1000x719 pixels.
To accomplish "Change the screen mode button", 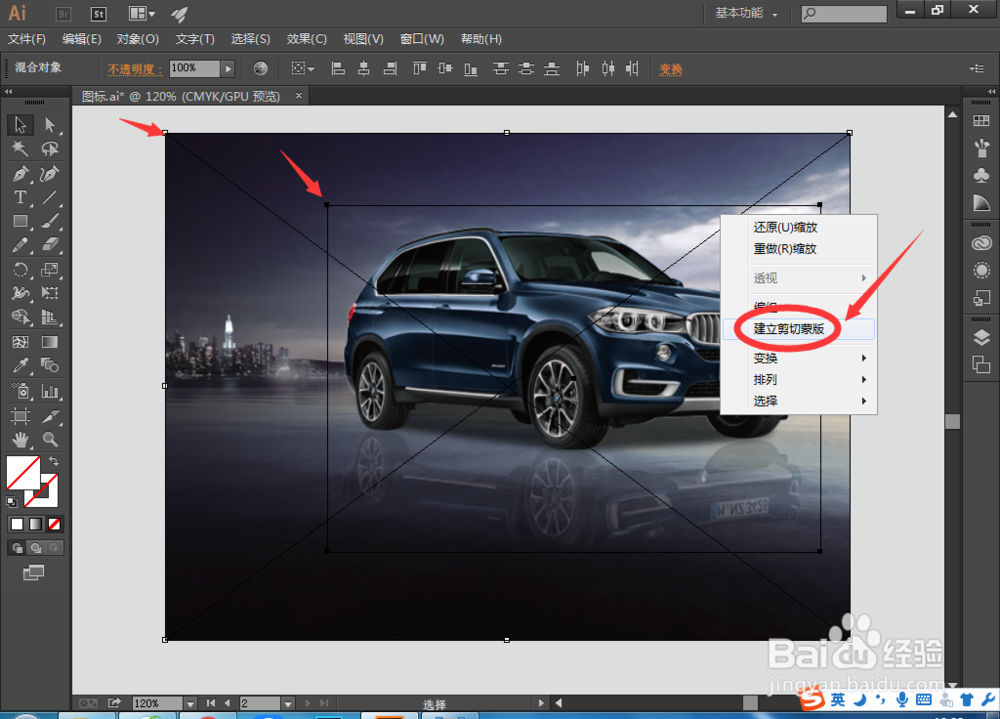I will (x=33, y=573).
